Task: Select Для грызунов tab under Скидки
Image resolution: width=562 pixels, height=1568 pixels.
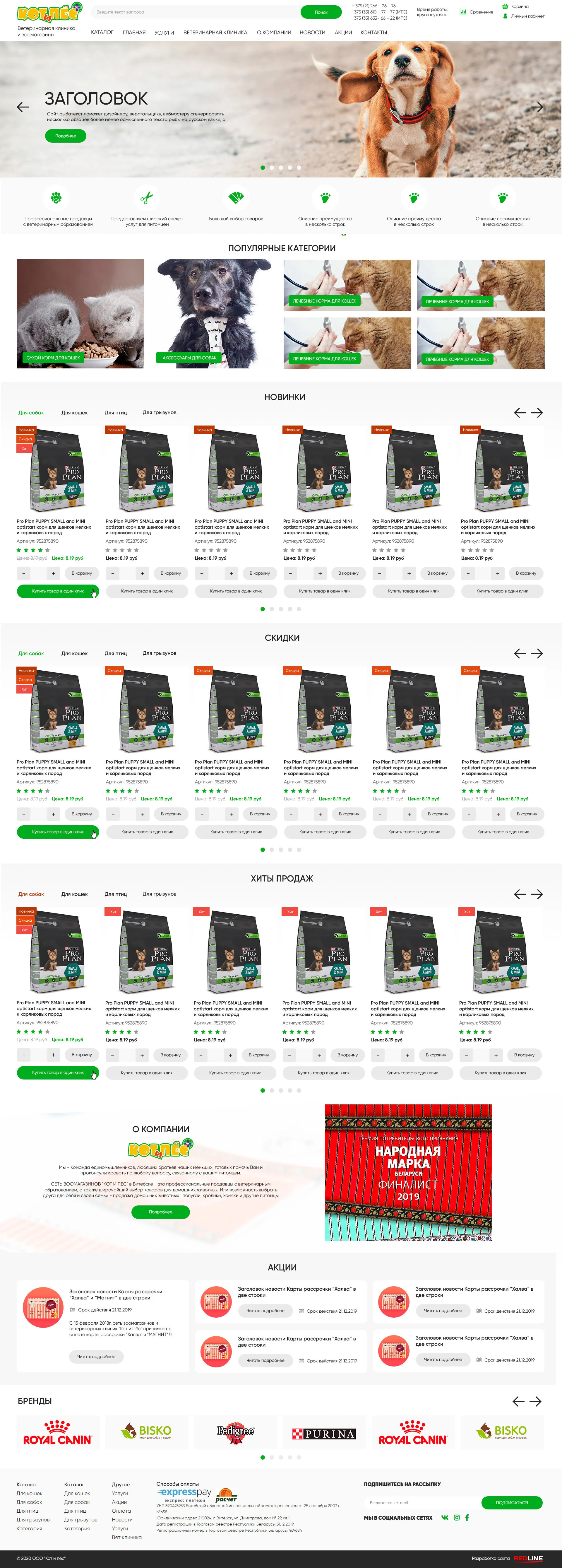Action: pyautogui.click(x=159, y=653)
